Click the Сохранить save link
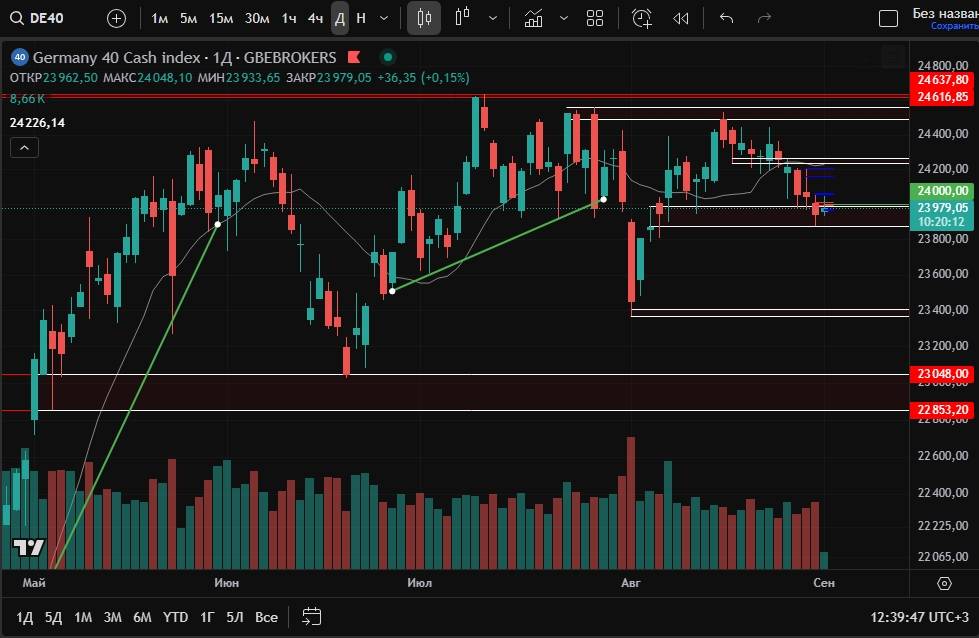The image size is (979, 638). coord(954,26)
